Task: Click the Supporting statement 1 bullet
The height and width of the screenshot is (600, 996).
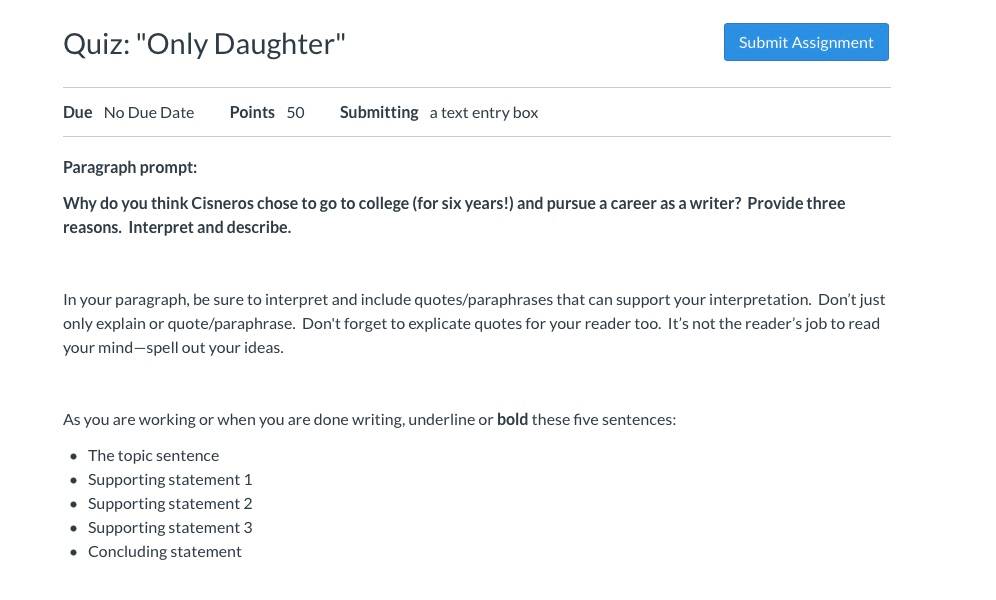Action: pyautogui.click(x=170, y=479)
